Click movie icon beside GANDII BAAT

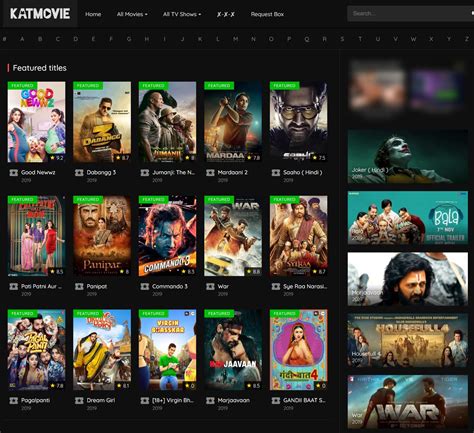[275, 401]
